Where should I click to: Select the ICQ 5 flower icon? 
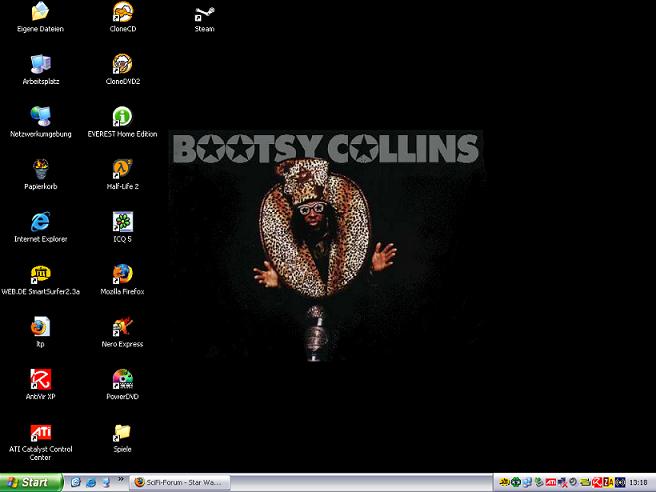point(123,223)
